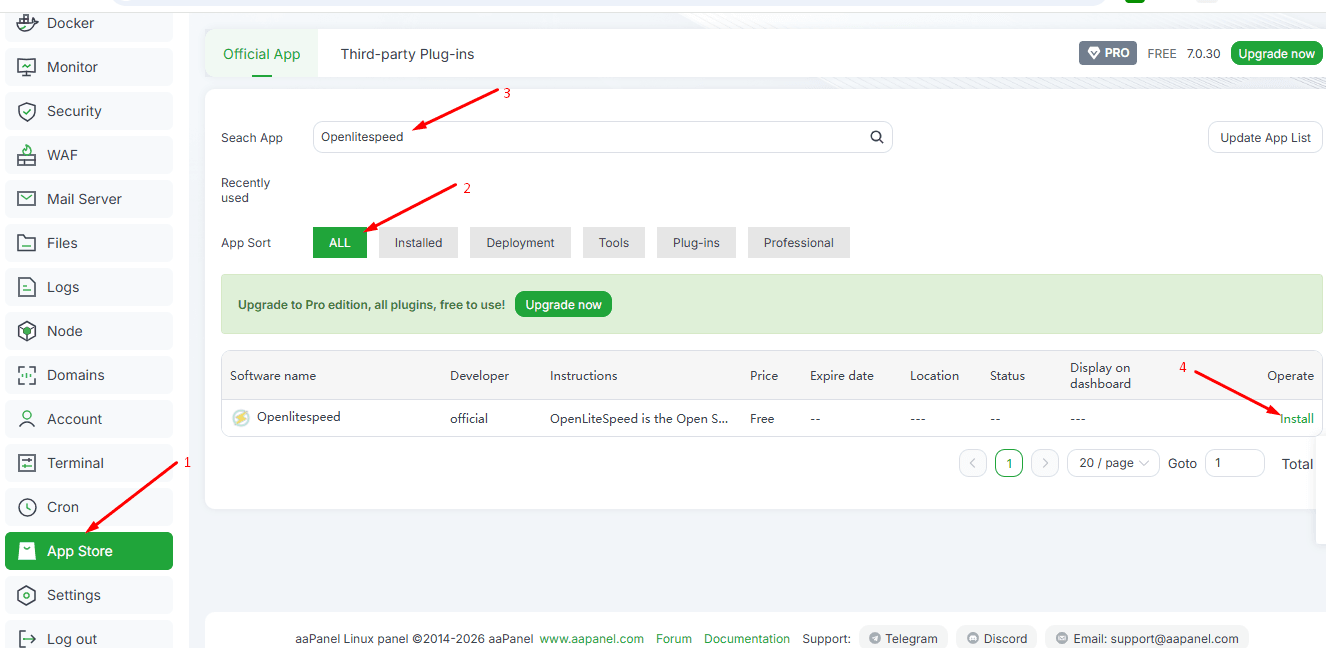Open the 20 / page dropdown
The height and width of the screenshot is (648, 1326).
tap(1113, 463)
